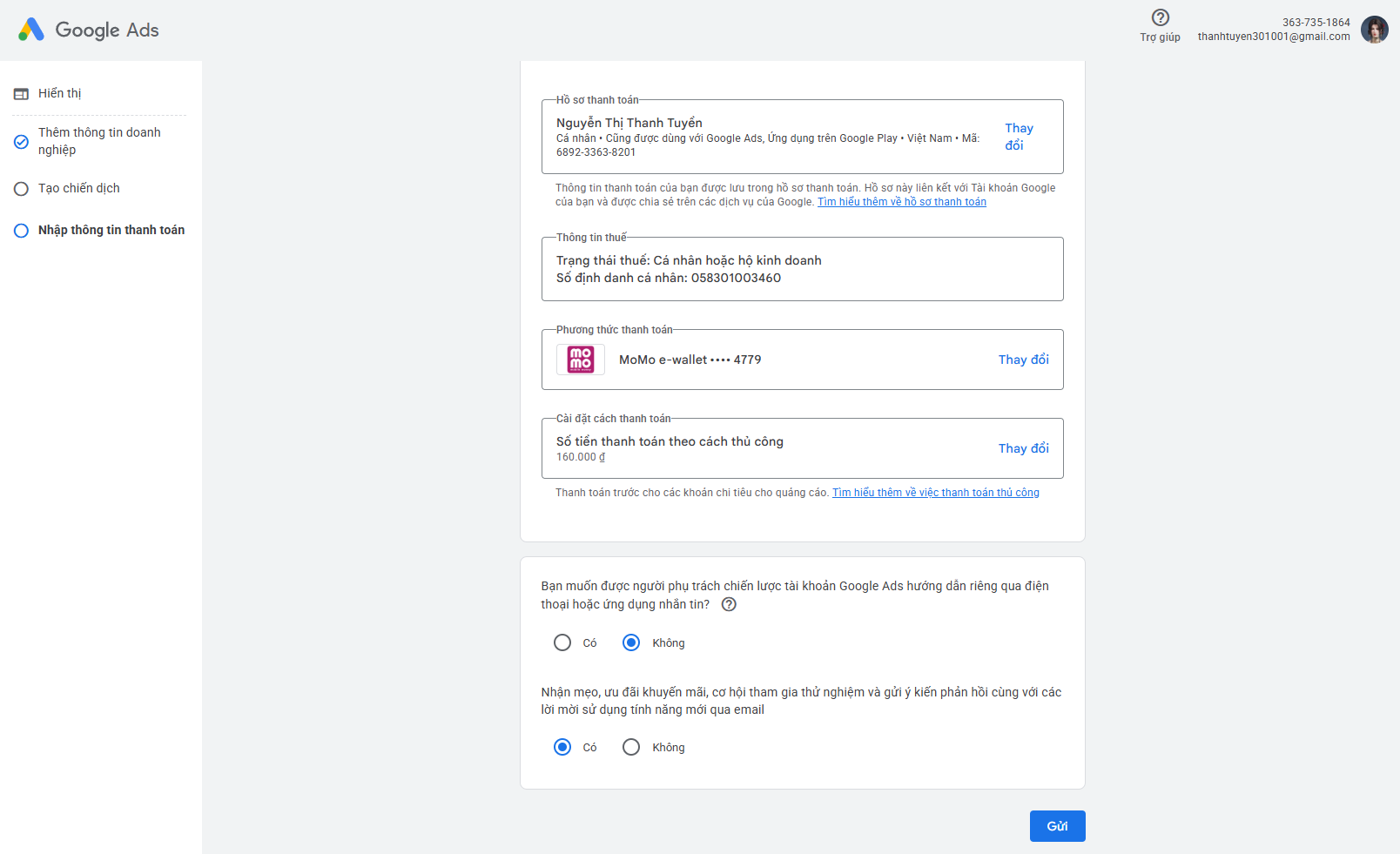Click the help icon next to the phone guidance question

tap(730, 604)
